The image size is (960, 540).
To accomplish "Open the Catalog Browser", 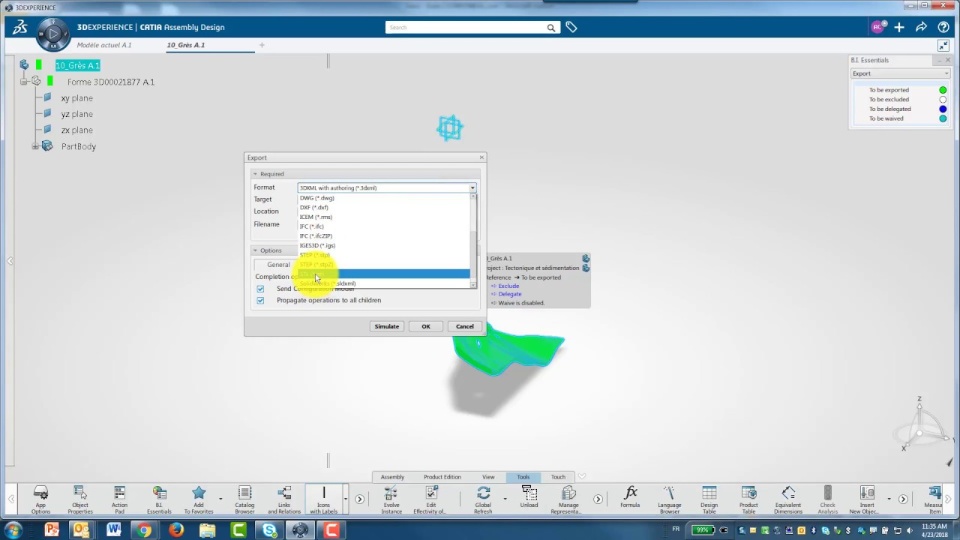I will [x=244, y=499].
